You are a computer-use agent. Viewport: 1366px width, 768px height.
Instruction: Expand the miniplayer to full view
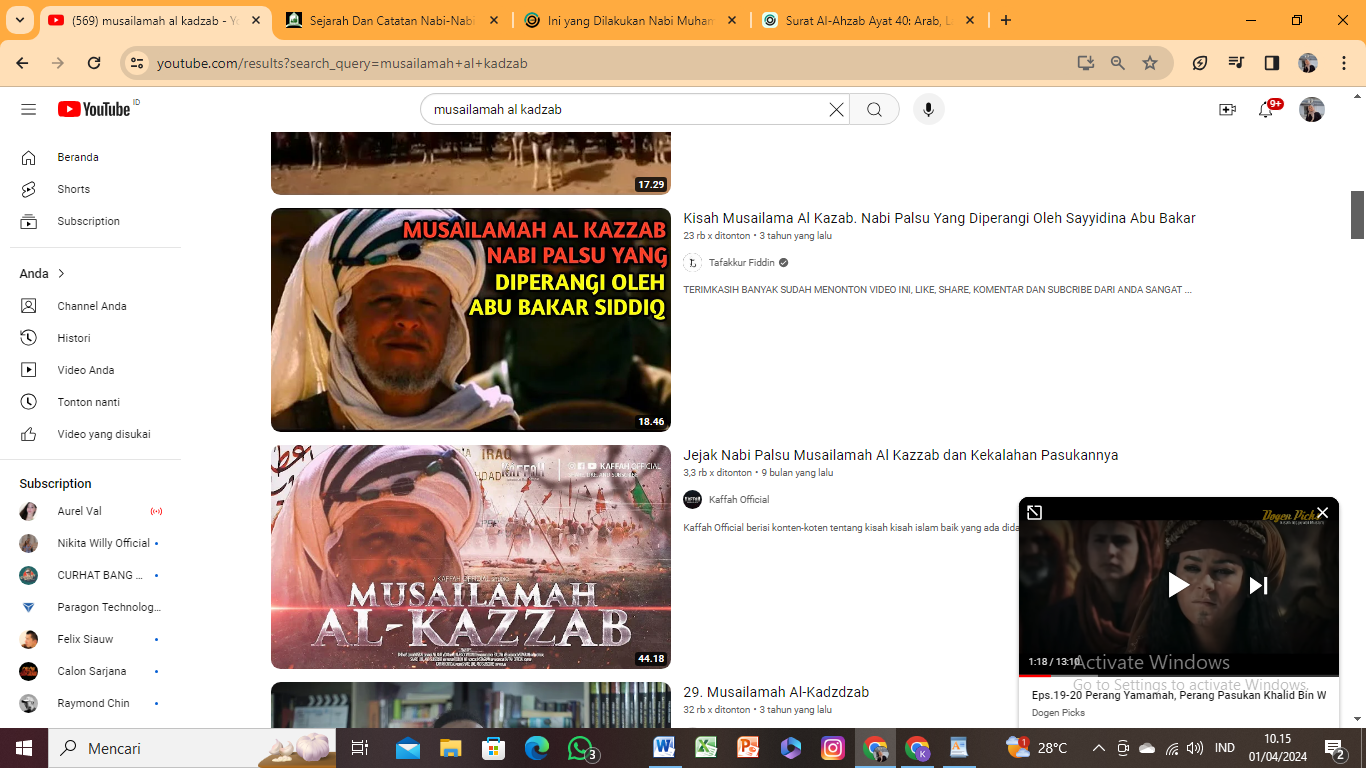[x=1035, y=512]
